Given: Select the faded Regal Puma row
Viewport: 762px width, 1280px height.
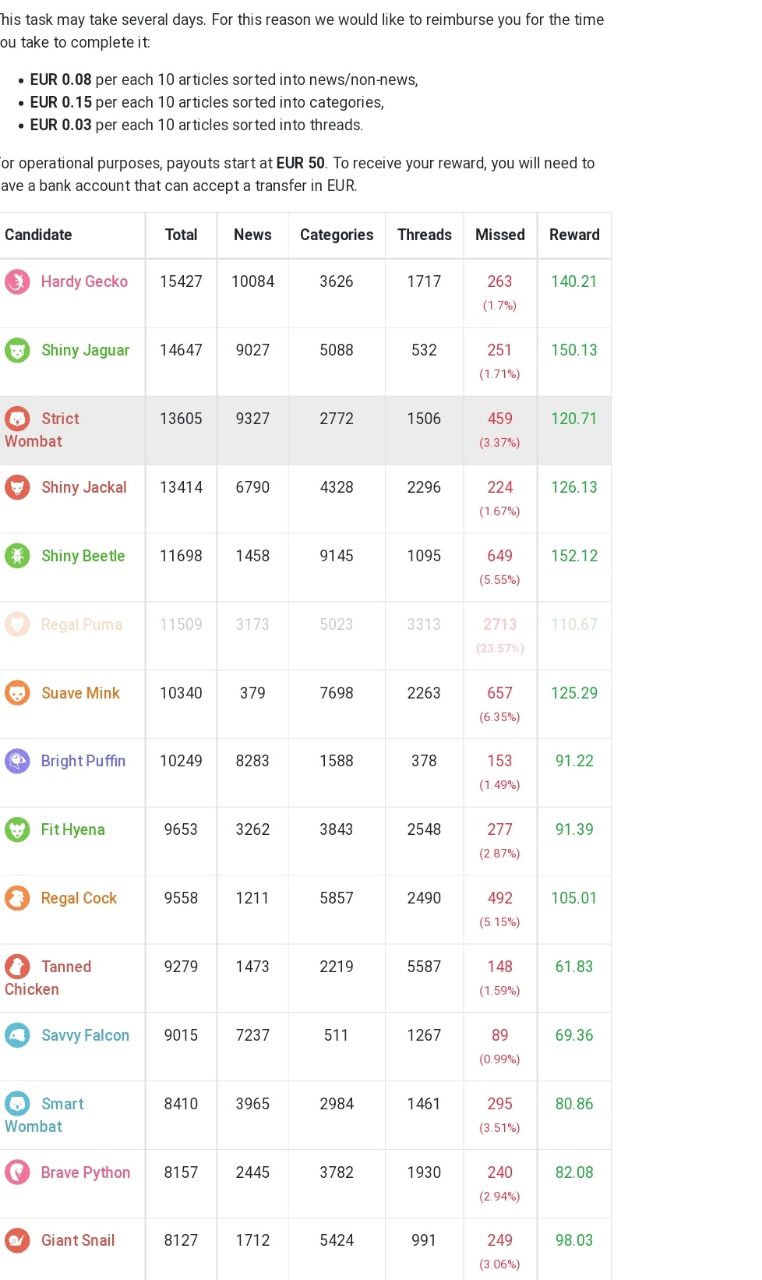Looking at the screenshot, I should pyautogui.click(x=305, y=636).
